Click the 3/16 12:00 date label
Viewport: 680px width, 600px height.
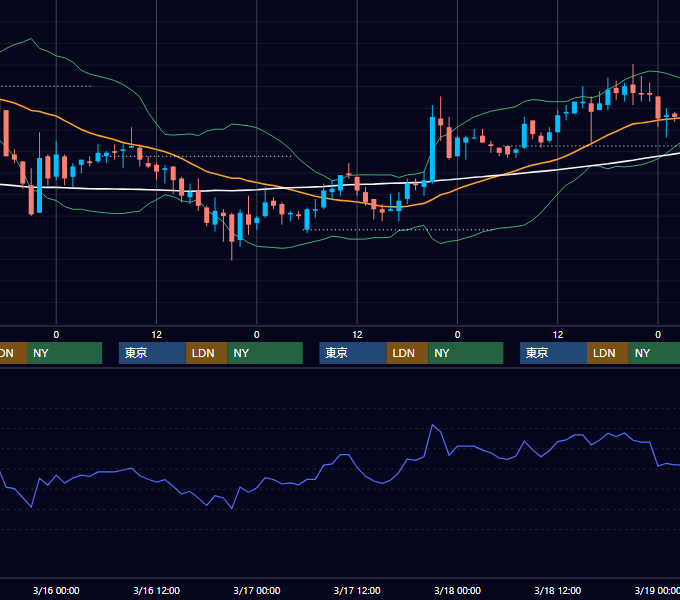coord(157,590)
